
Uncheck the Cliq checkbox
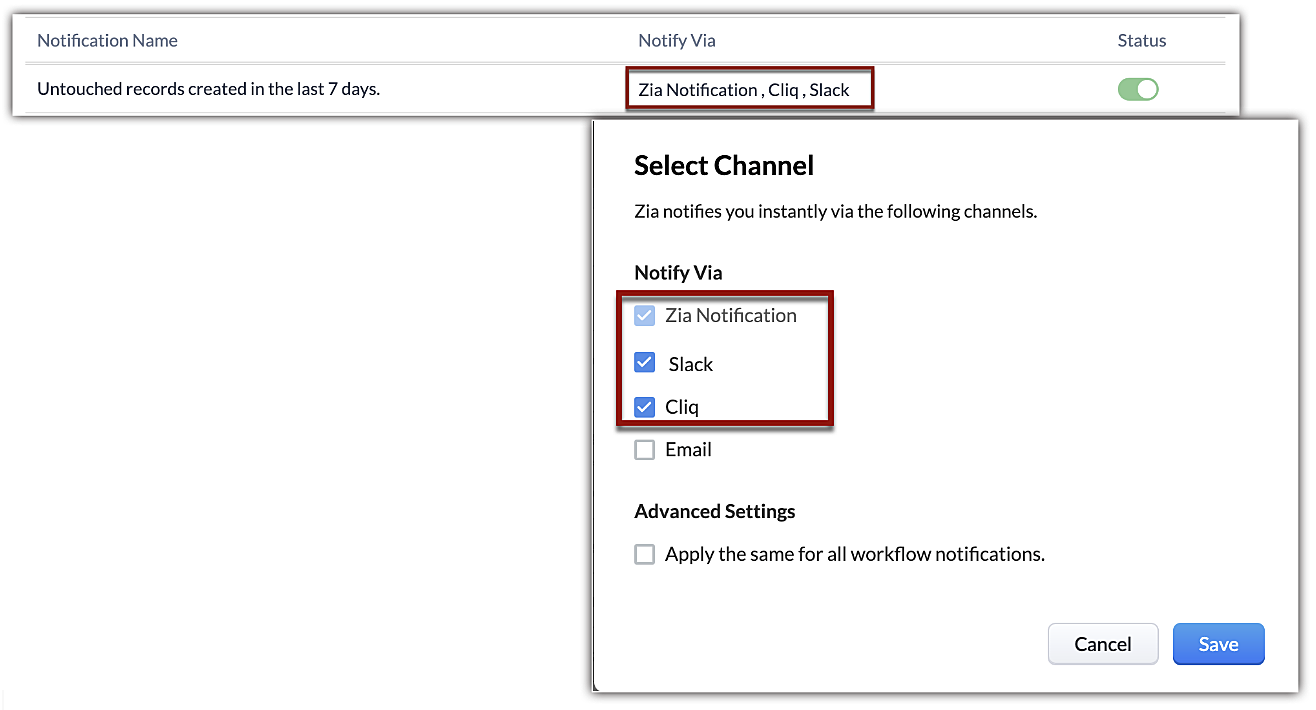[645, 407]
